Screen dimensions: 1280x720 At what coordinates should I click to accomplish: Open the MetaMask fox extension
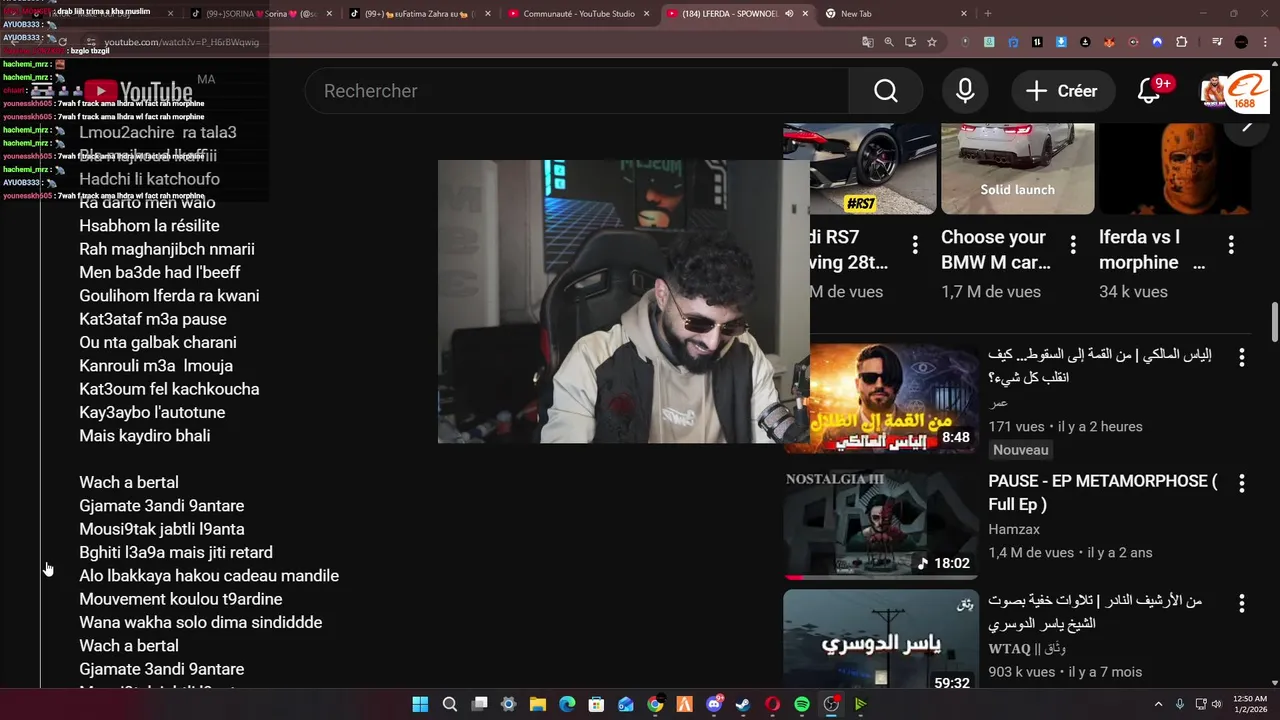pyautogui.click(x=1109, y=42)
